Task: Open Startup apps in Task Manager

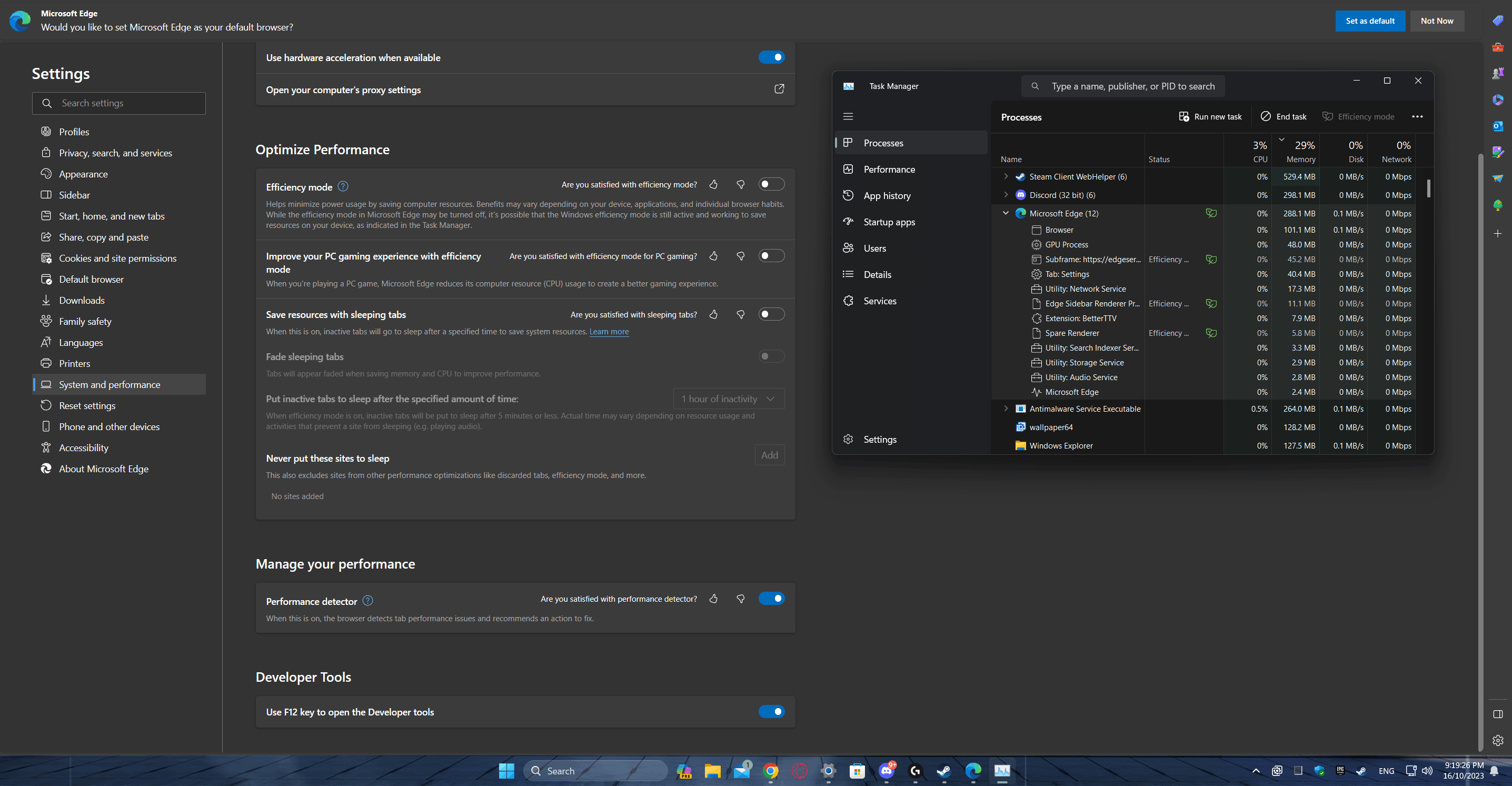Action: click(x=911, y=222)
